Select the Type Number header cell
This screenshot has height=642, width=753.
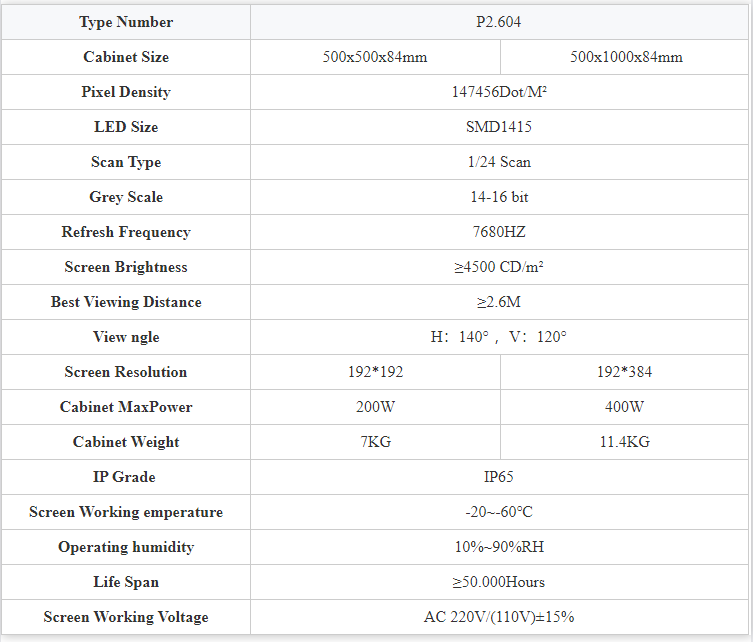126,22
